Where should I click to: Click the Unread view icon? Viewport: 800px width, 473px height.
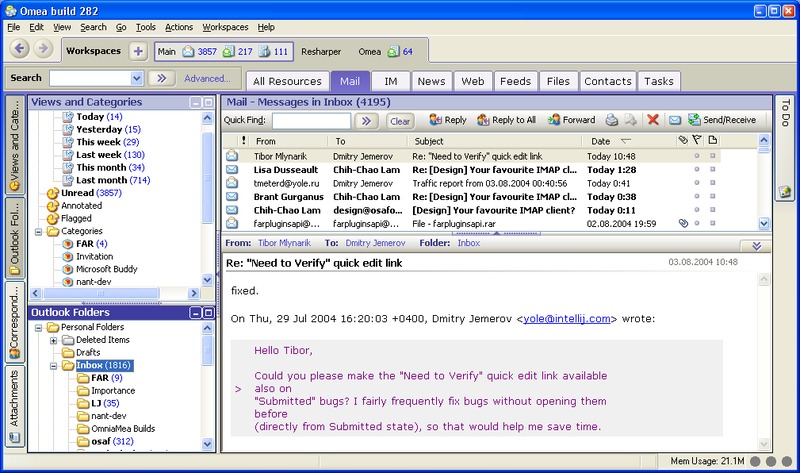coord(53,193)
